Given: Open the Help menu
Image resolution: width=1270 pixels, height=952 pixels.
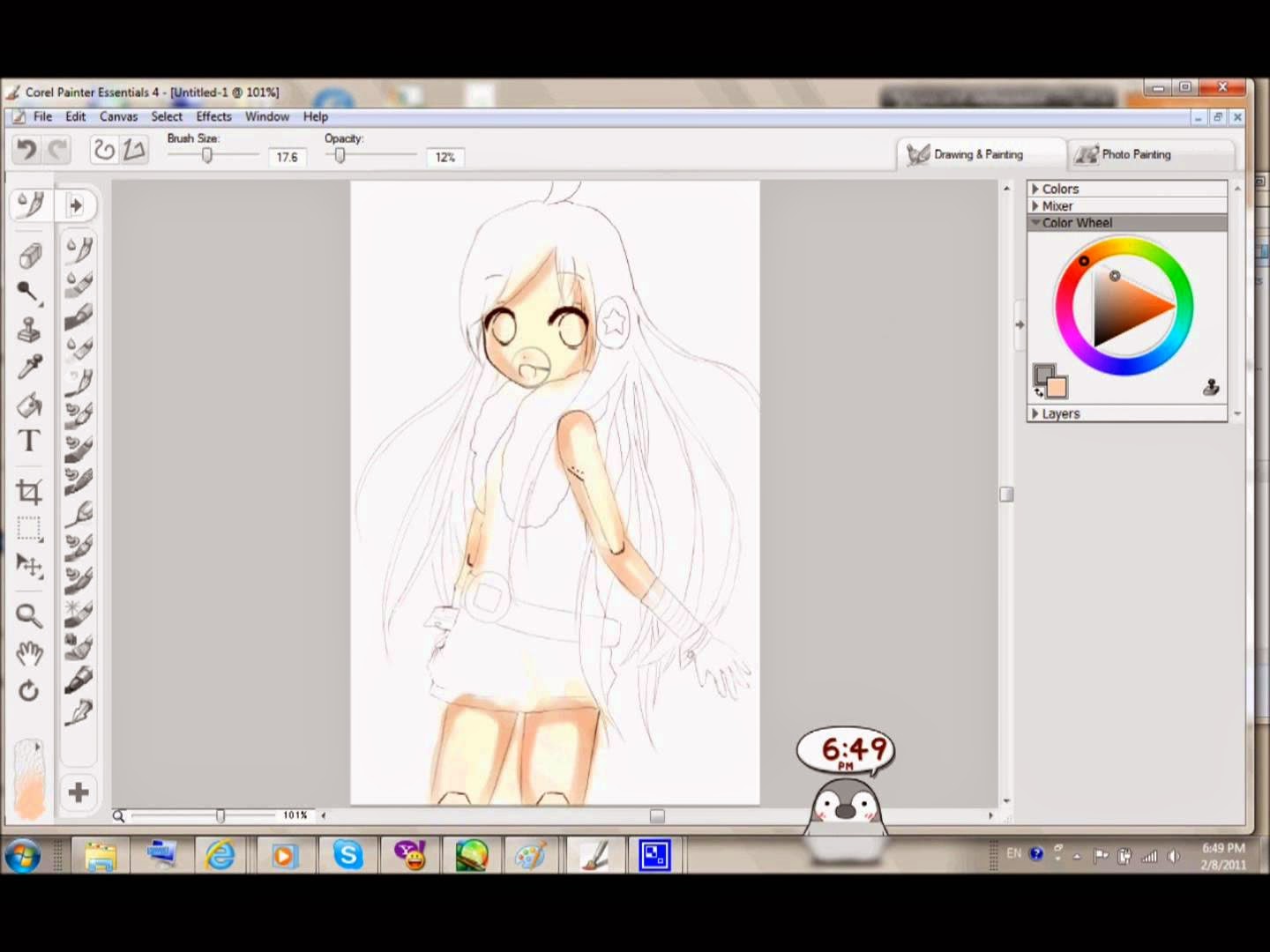Looking at the screenshot, I should (316, 116).
